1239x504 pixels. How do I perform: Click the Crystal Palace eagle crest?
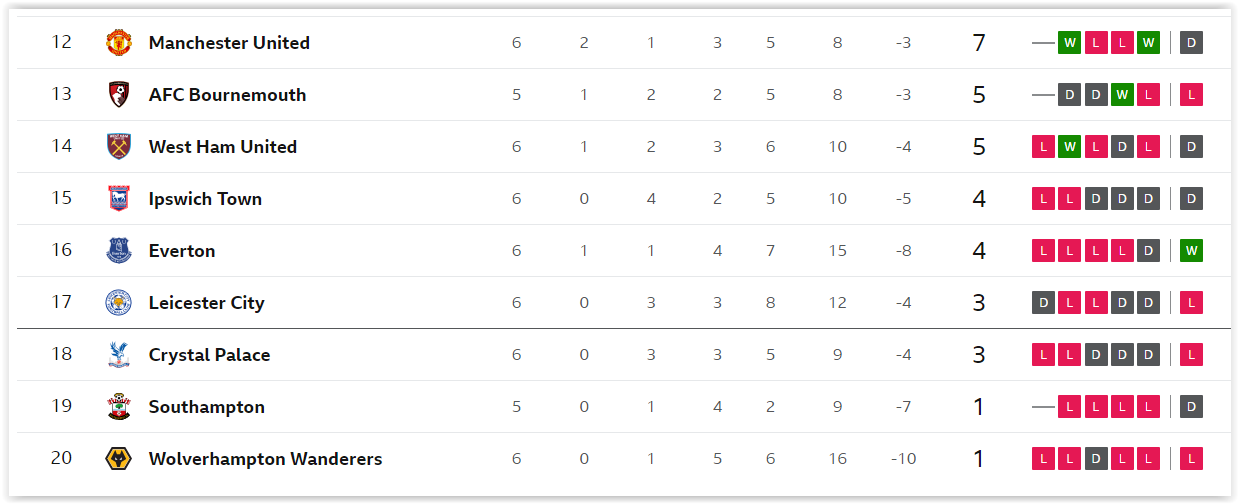pos(119,355)
